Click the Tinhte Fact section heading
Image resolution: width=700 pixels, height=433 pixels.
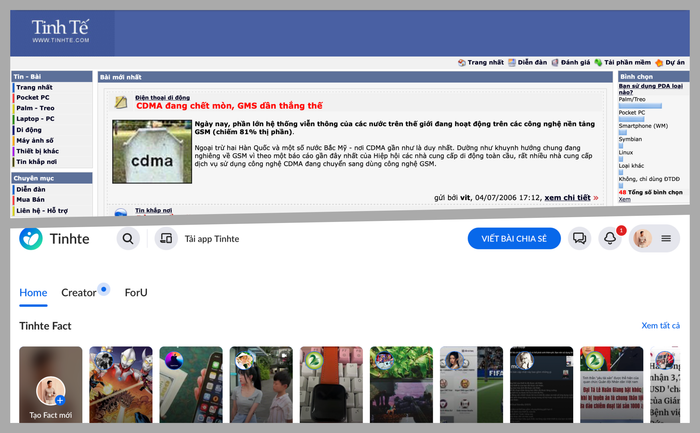(x=45, y=326)
